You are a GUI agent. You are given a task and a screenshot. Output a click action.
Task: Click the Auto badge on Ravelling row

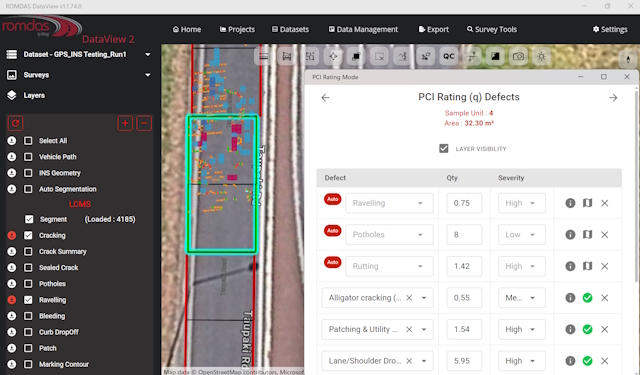(333, 199)
